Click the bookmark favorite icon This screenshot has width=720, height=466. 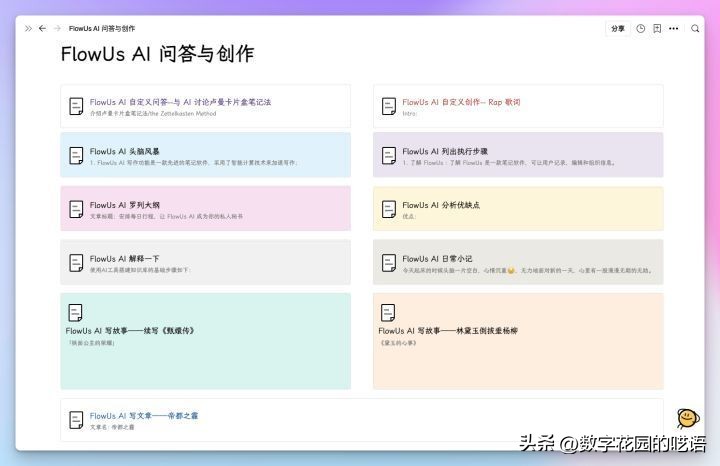(x=657, y=28)
